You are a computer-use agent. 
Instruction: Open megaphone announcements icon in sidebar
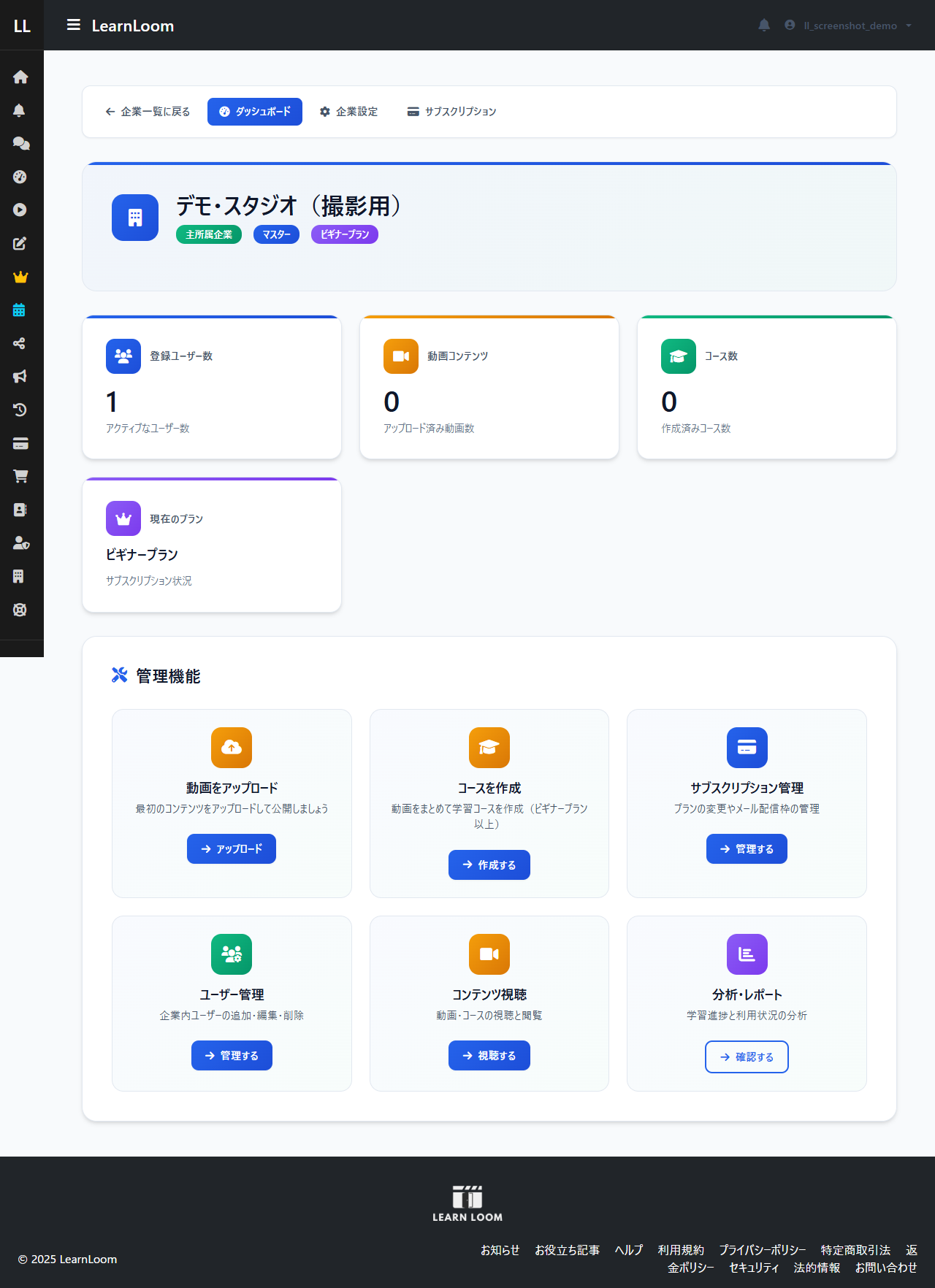20,376
